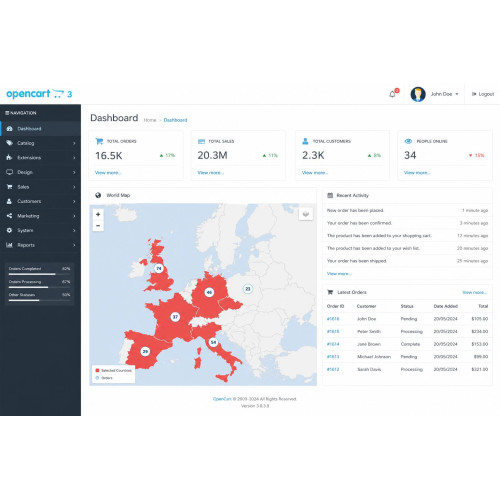Expand the Reports sidebar section
Screen dimensions: 500x500
point(40,245)
